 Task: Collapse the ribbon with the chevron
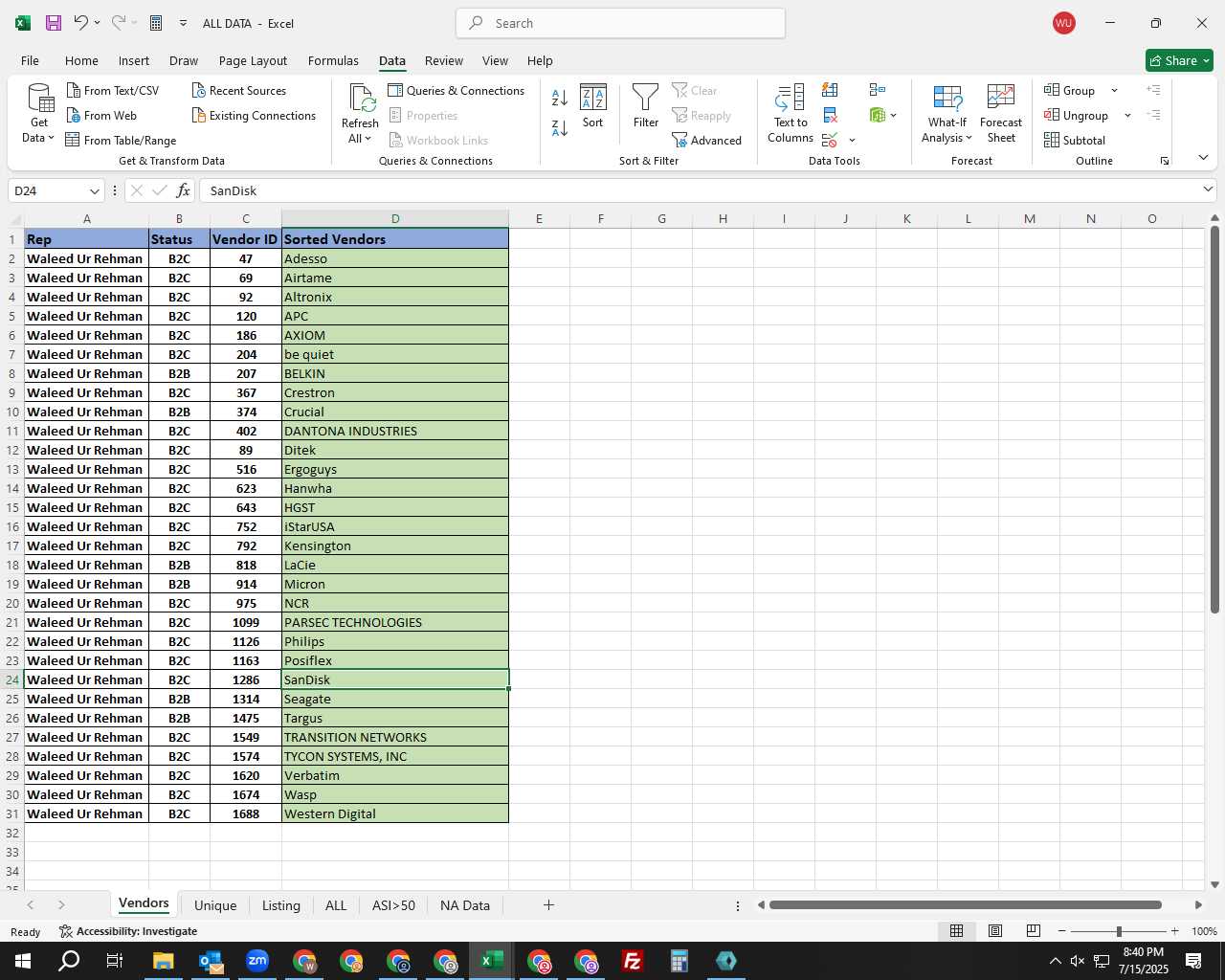1203,157
